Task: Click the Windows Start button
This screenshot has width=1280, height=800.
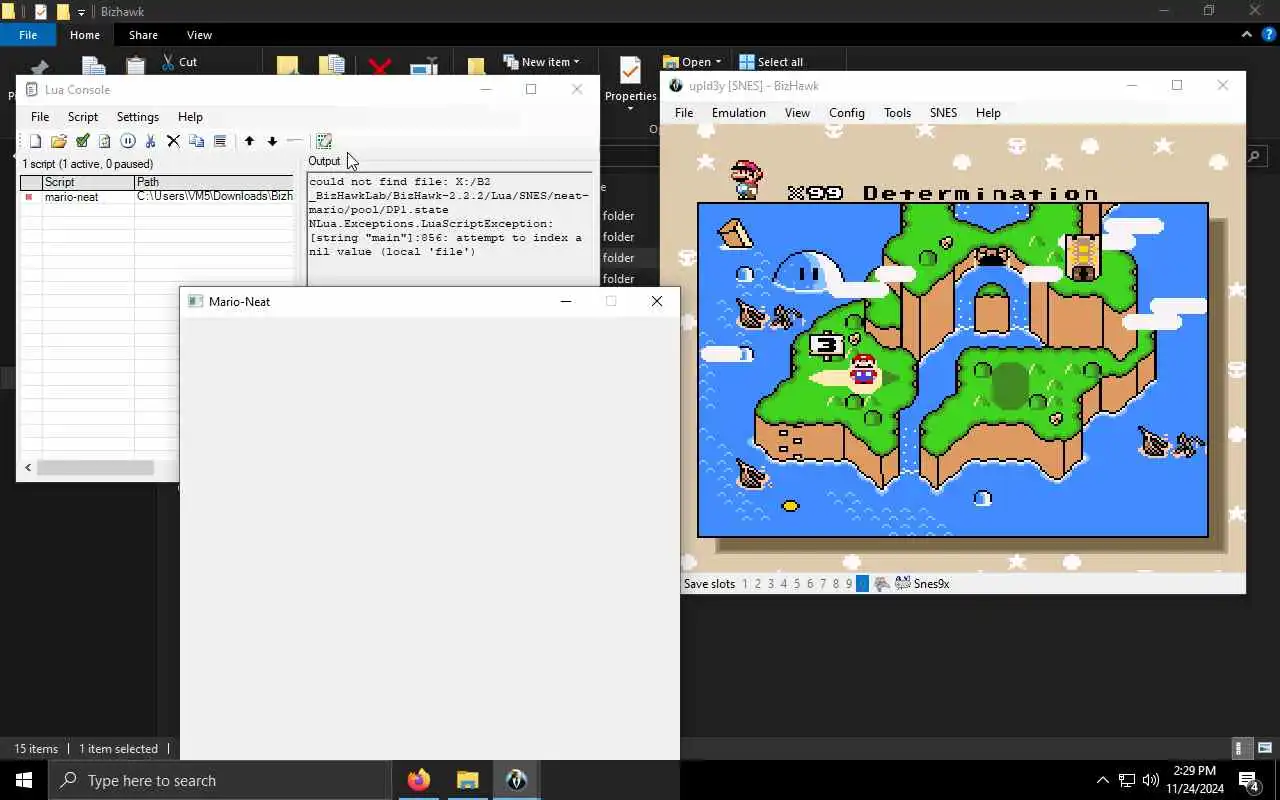Action: [24, 780]
